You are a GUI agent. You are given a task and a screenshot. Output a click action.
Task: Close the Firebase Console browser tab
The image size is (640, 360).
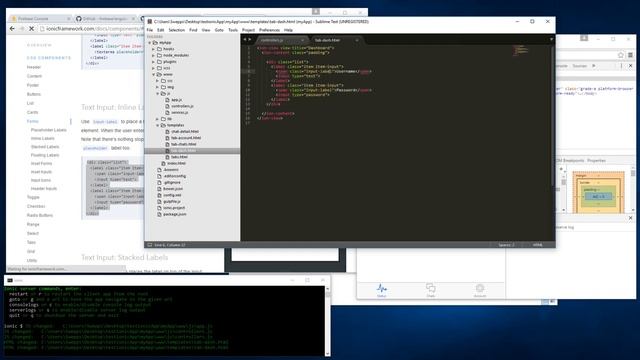tap(68, 19)
